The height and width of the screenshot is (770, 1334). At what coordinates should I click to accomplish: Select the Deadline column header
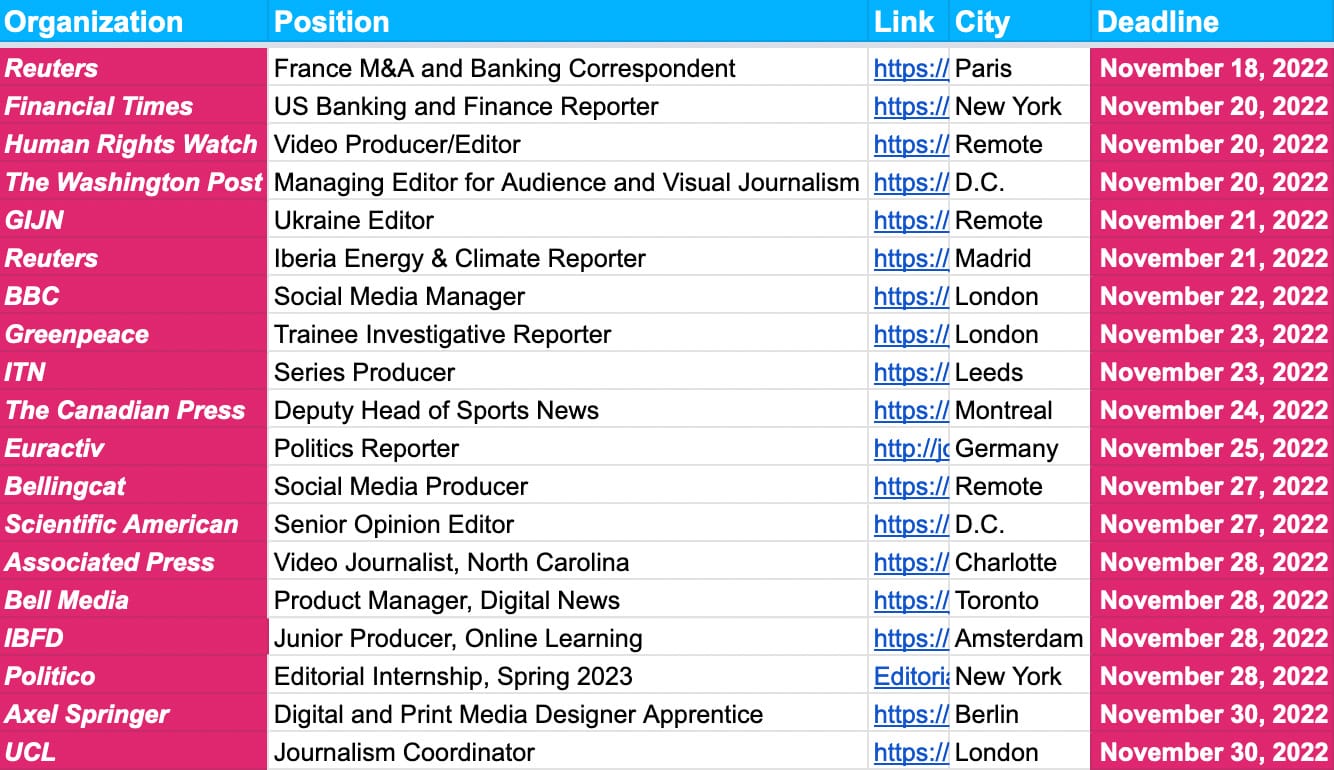pos(1158,22)
